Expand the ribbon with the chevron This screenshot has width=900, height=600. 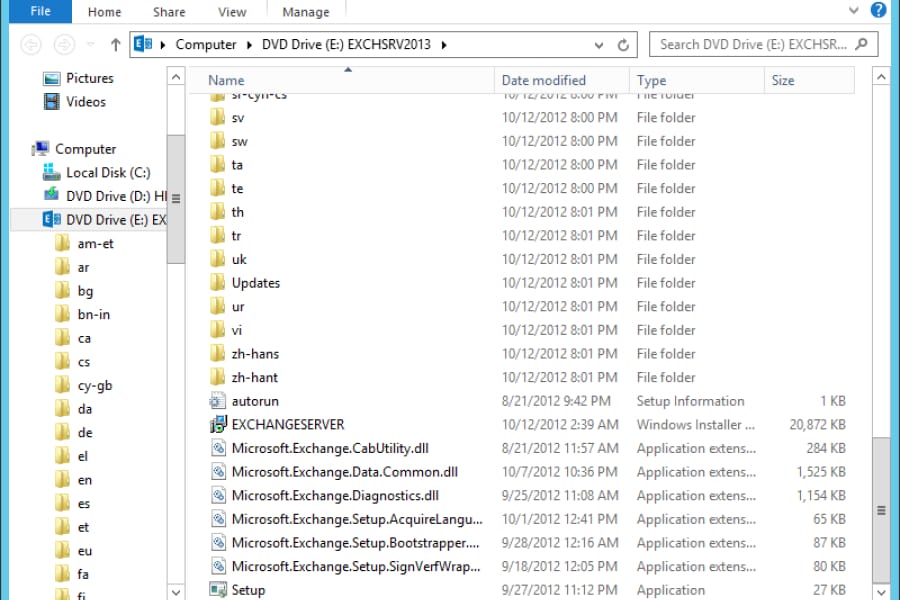click(854, 10)
